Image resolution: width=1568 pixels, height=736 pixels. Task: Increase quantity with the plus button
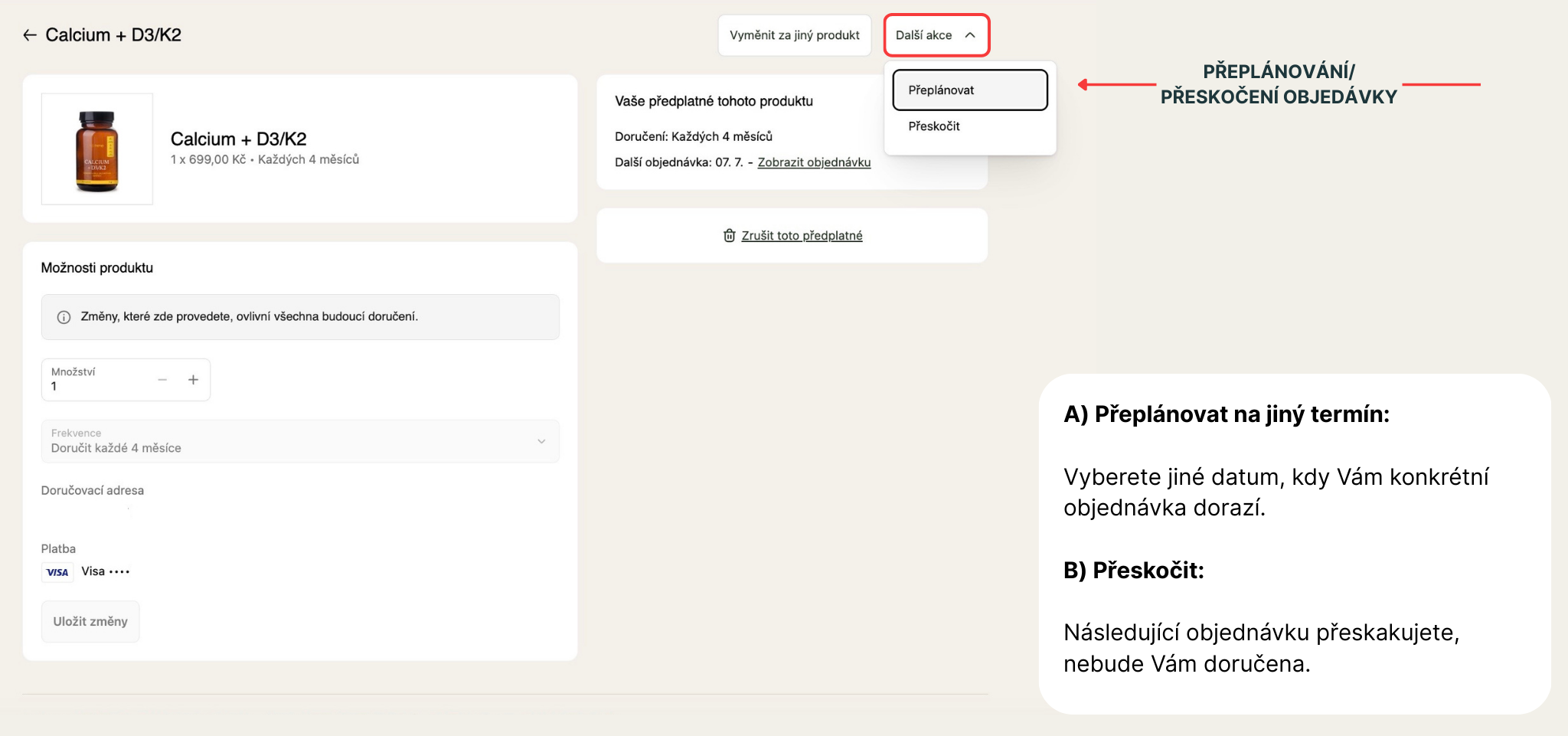coord(193,380)
